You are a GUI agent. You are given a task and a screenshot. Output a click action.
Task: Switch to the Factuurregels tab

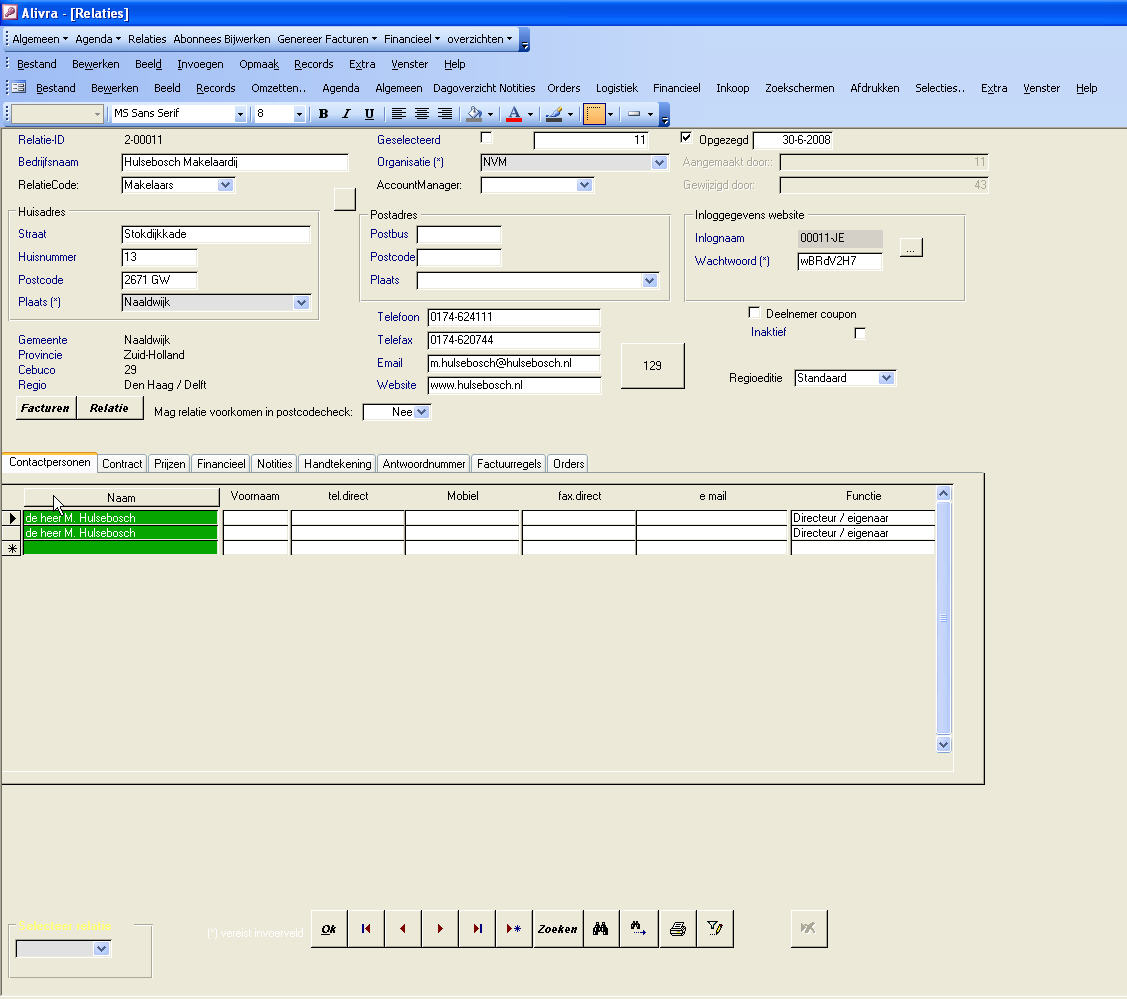(509, 464)
